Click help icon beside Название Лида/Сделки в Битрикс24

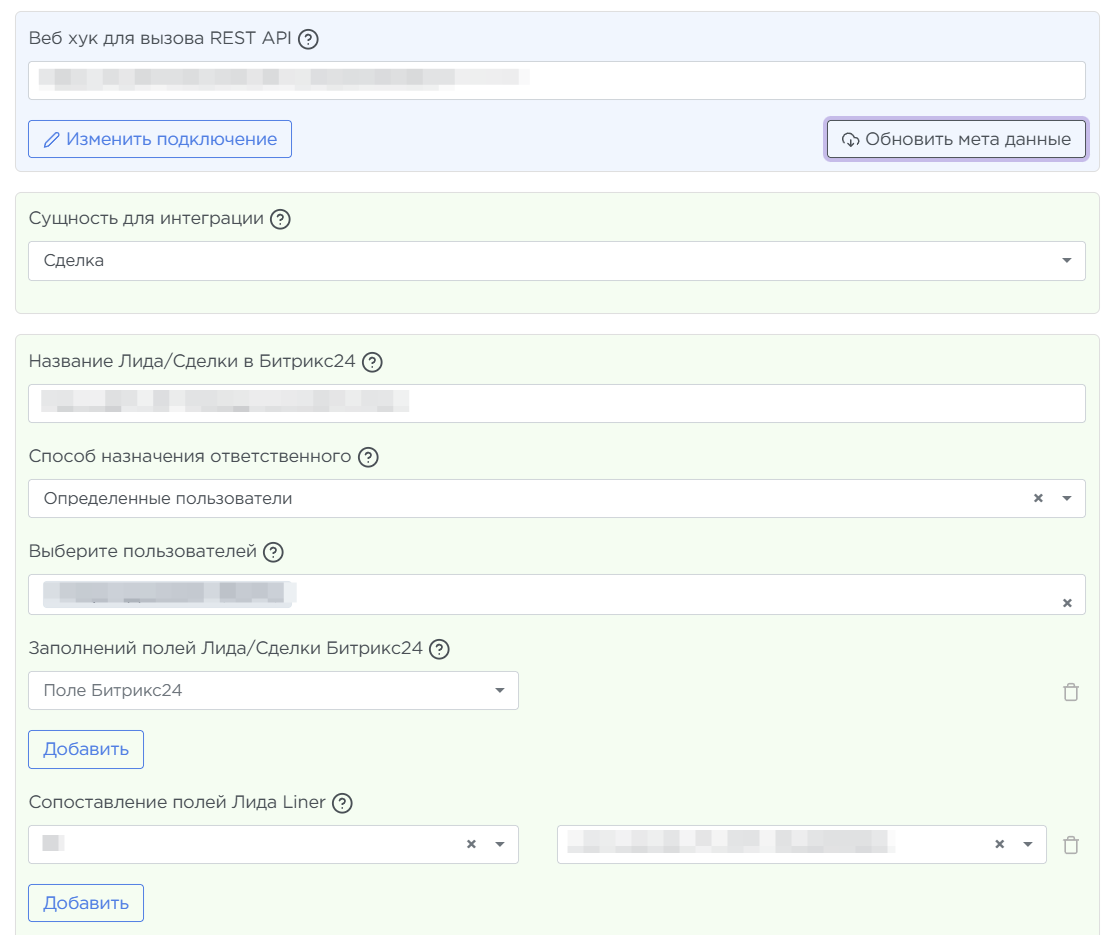pos(372,362)
